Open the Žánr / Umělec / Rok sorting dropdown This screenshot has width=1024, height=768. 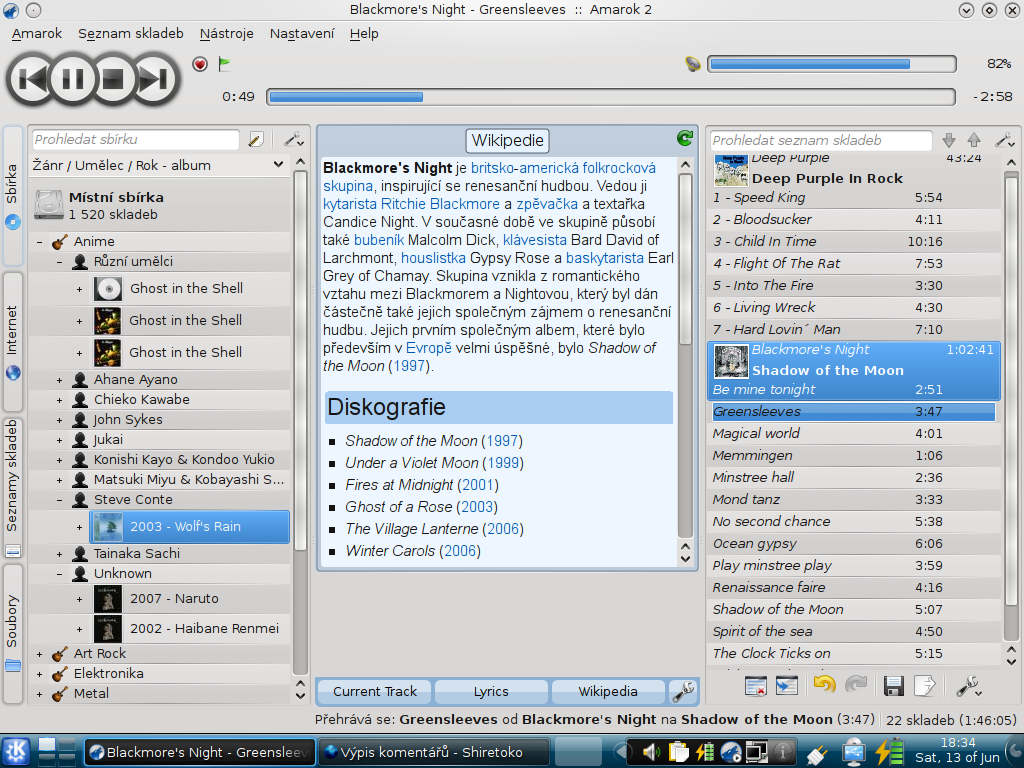point(159,165)
